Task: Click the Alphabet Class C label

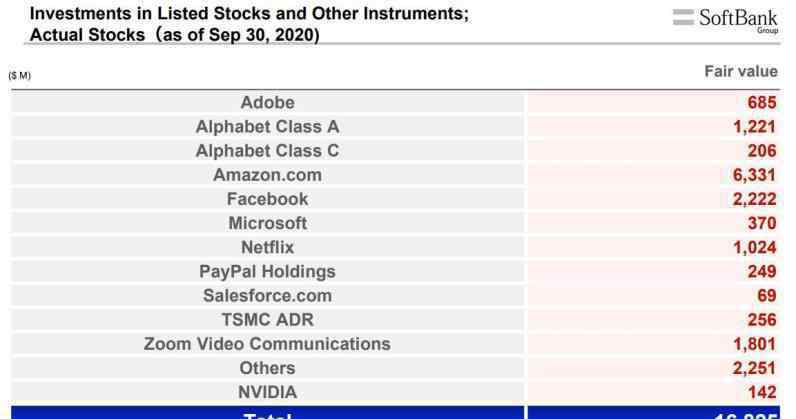Action: tap(268, 151)
